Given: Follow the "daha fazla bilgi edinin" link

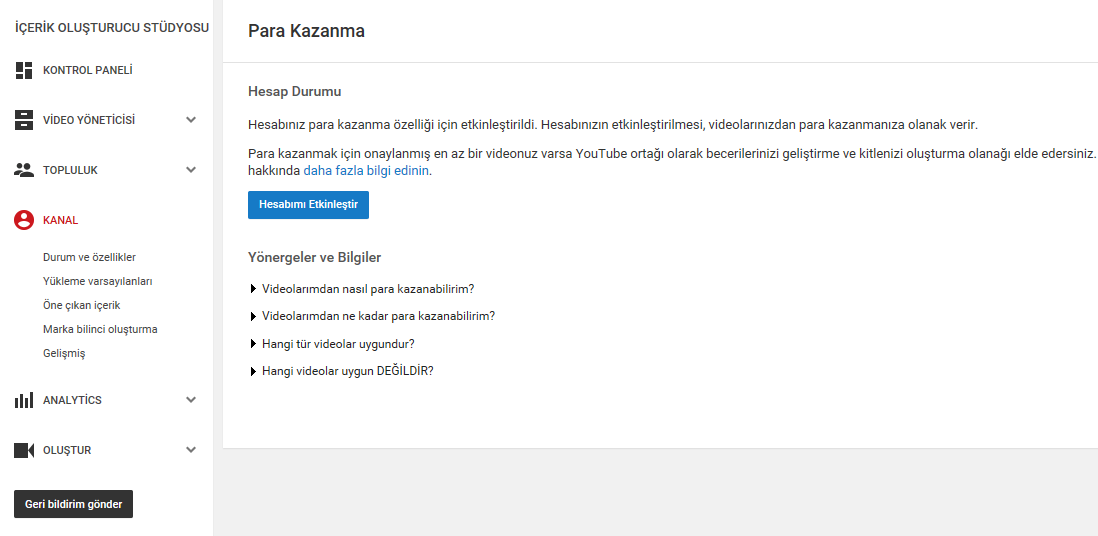Looking at the screenshot, I should [x=366, y=170].
